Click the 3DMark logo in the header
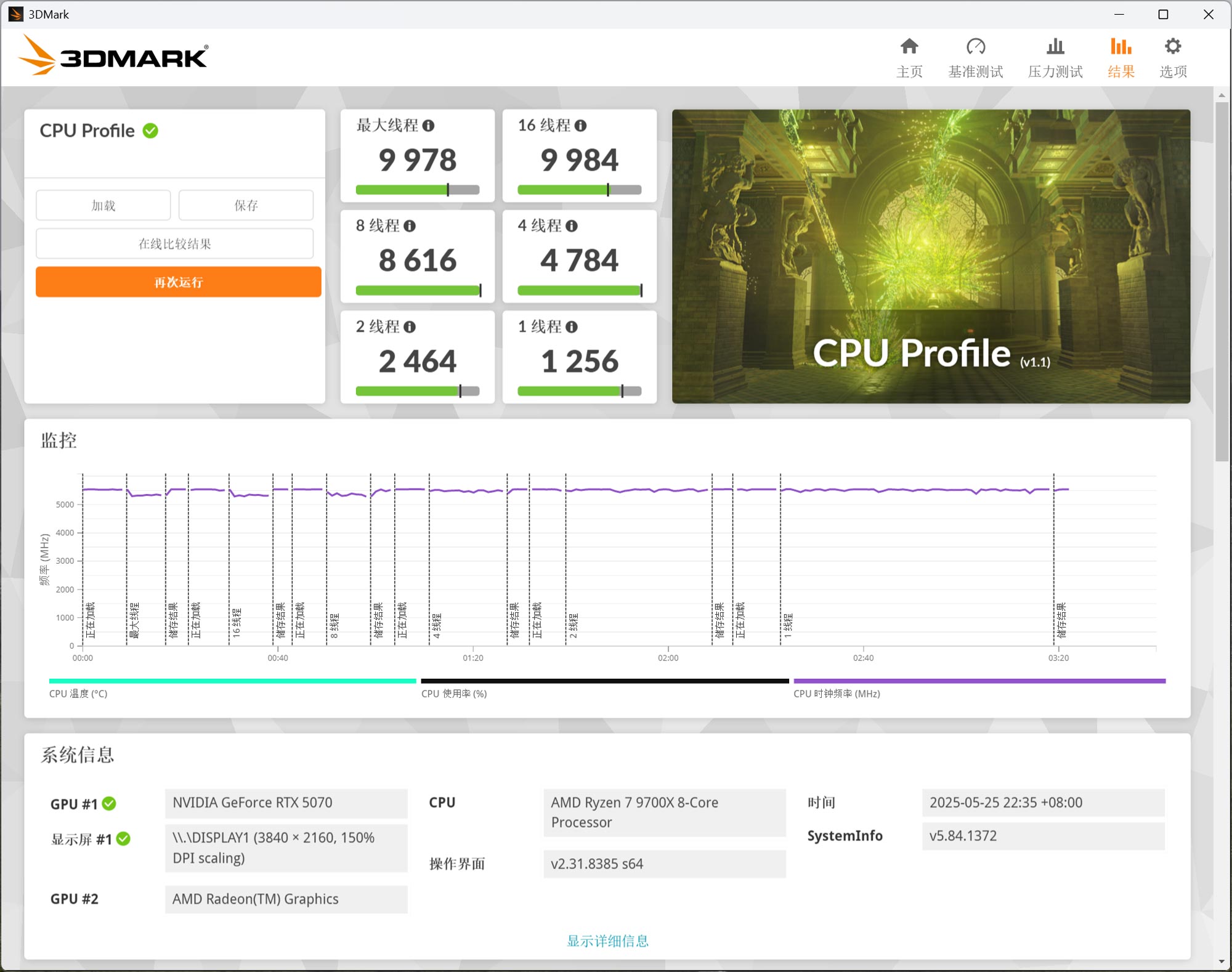The width and height of the screenshot is (1232, 972). coord(113,55)
